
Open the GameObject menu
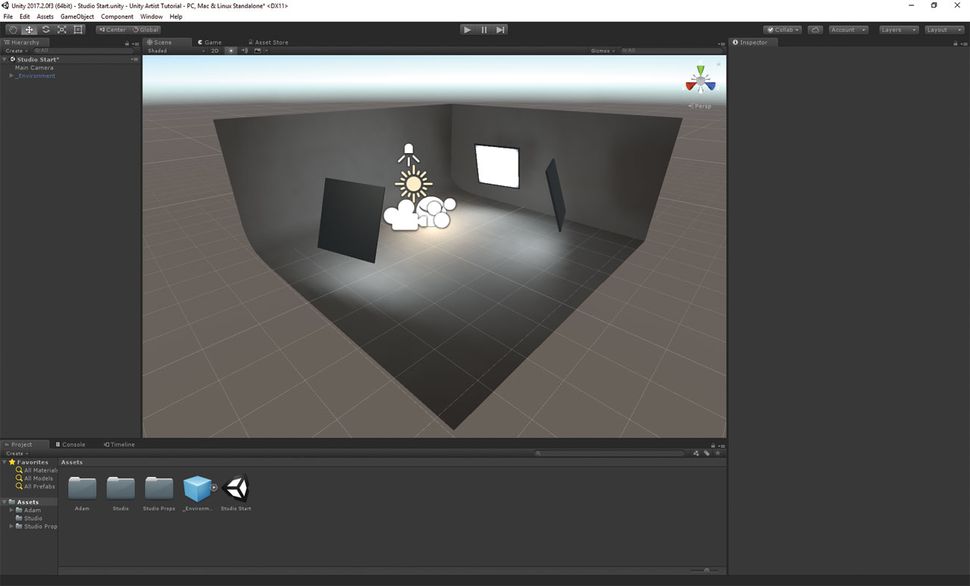click(77, 17)
